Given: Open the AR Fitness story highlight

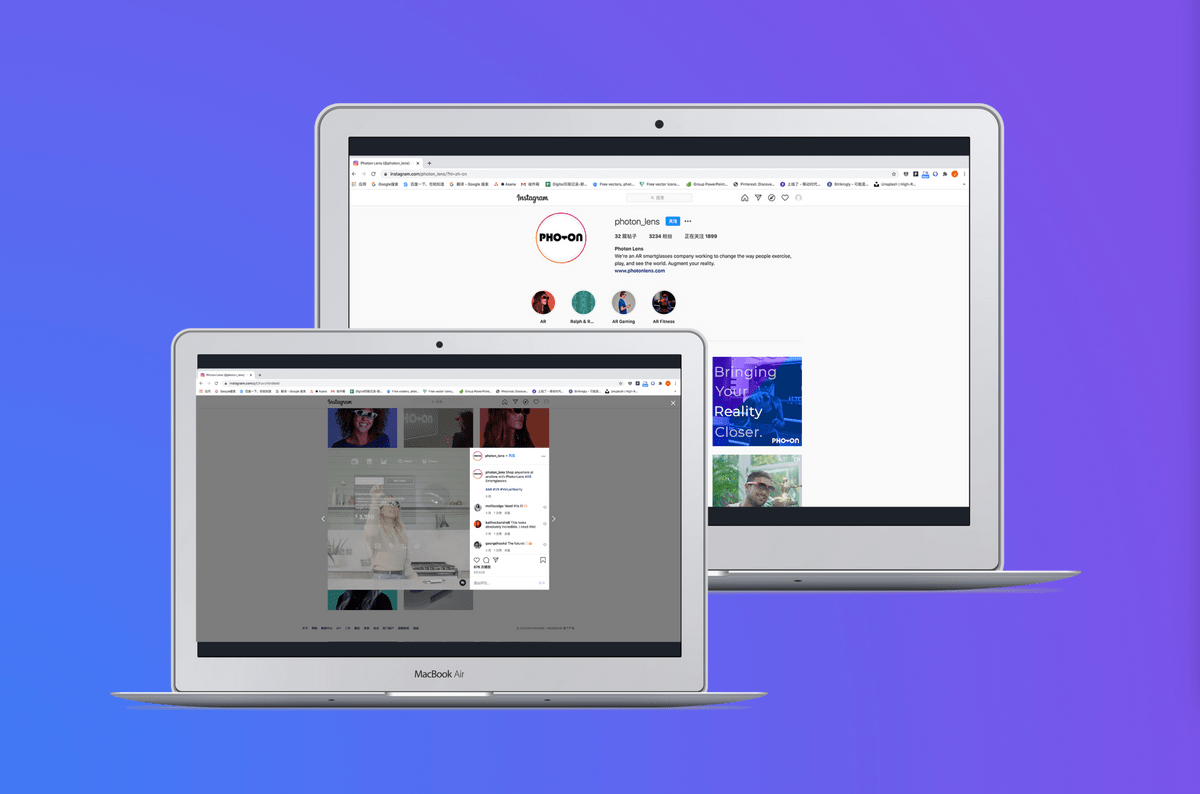Looking at the screenshot, I should [664, 303].
